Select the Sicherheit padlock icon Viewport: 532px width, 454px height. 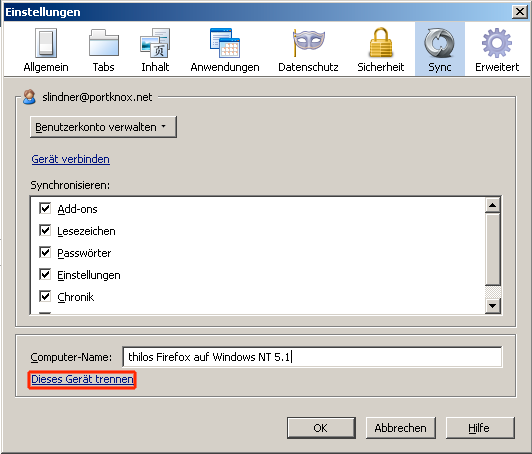[381, 43]
